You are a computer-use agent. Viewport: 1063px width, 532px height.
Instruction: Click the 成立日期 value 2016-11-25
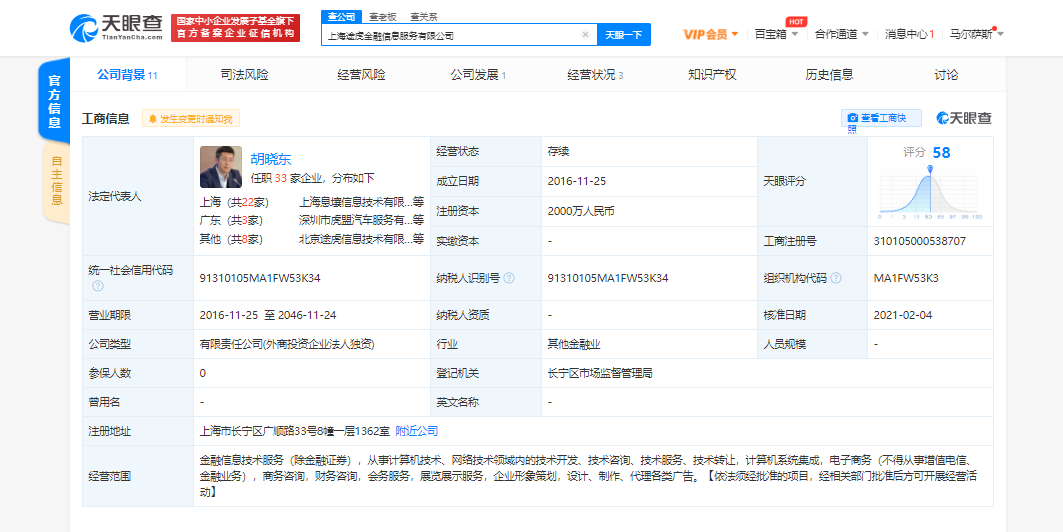[576, 181]
